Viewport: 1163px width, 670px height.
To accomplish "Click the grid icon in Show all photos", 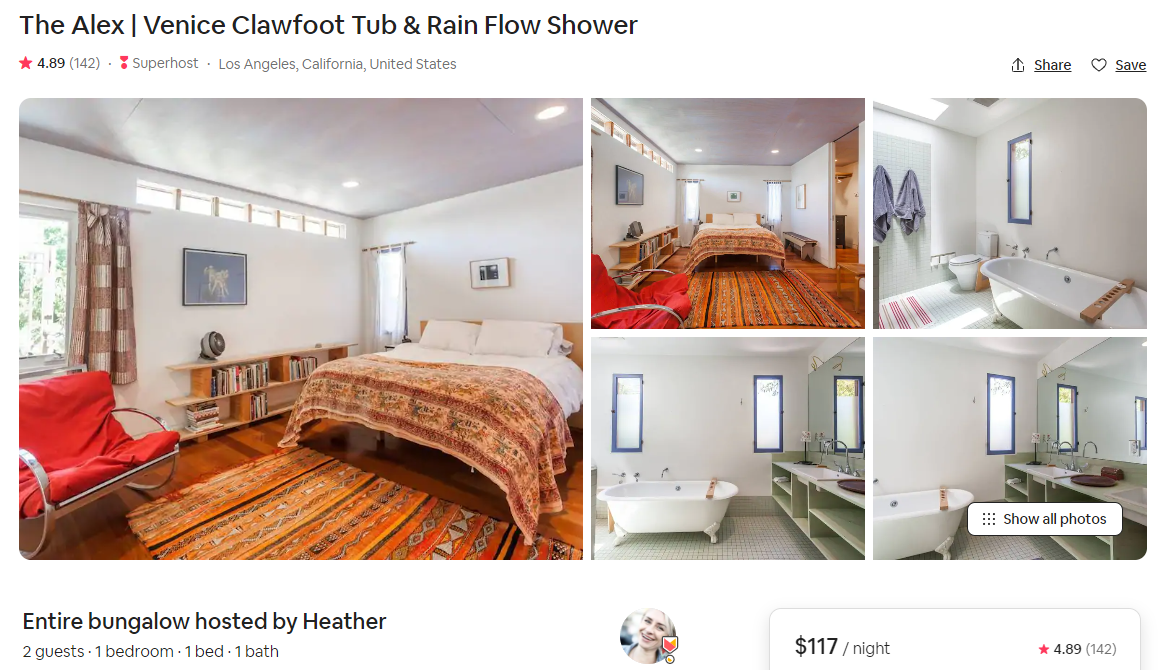I will point(989,519).
